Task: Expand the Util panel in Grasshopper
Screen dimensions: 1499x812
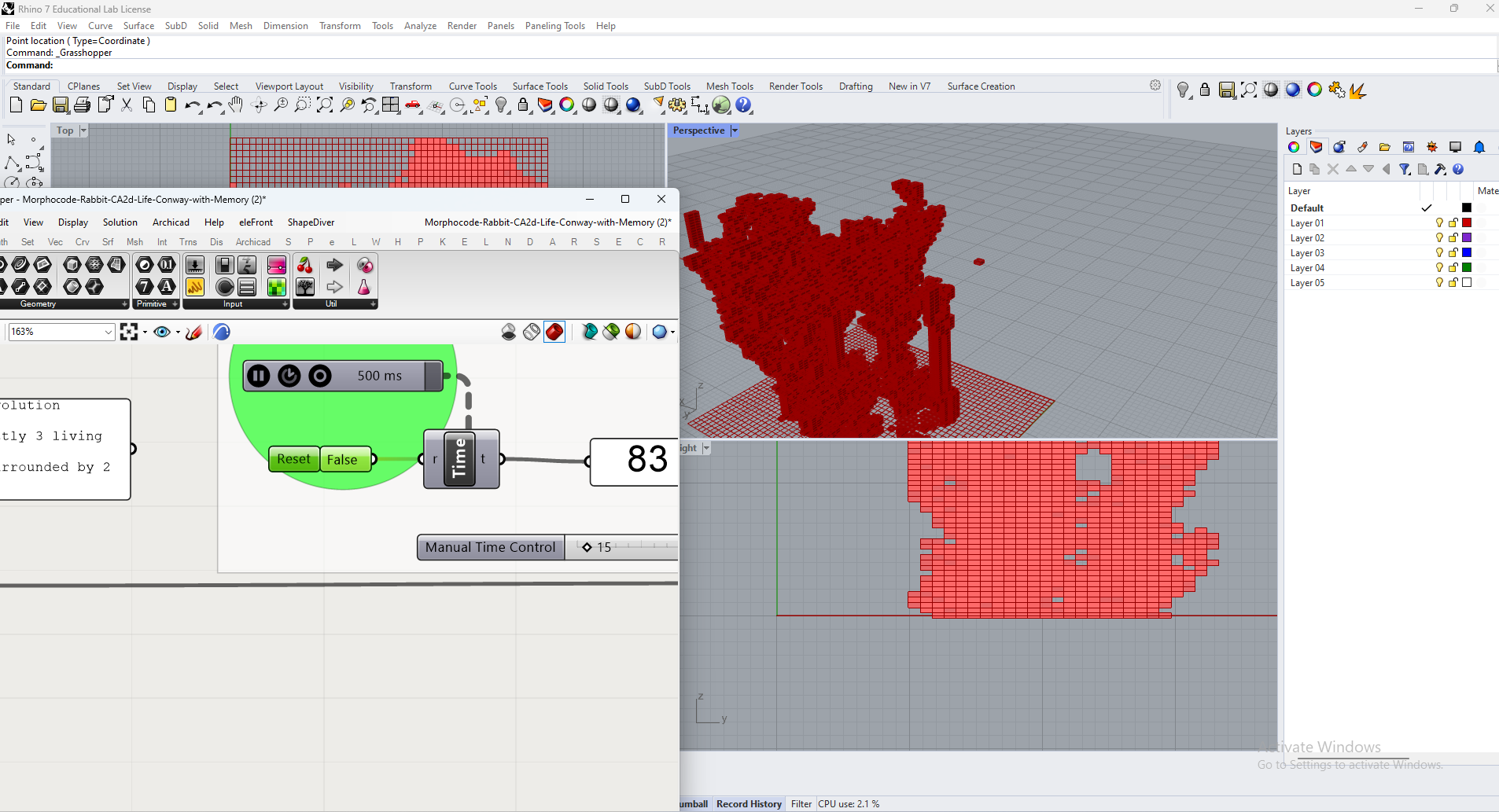Action: (373, 304)
